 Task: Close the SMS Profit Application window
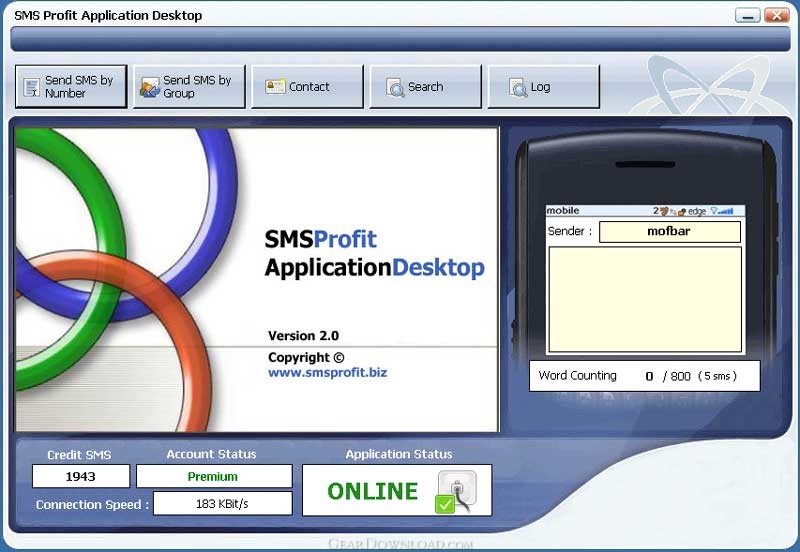pyautogui.click(x=777, y=15)
